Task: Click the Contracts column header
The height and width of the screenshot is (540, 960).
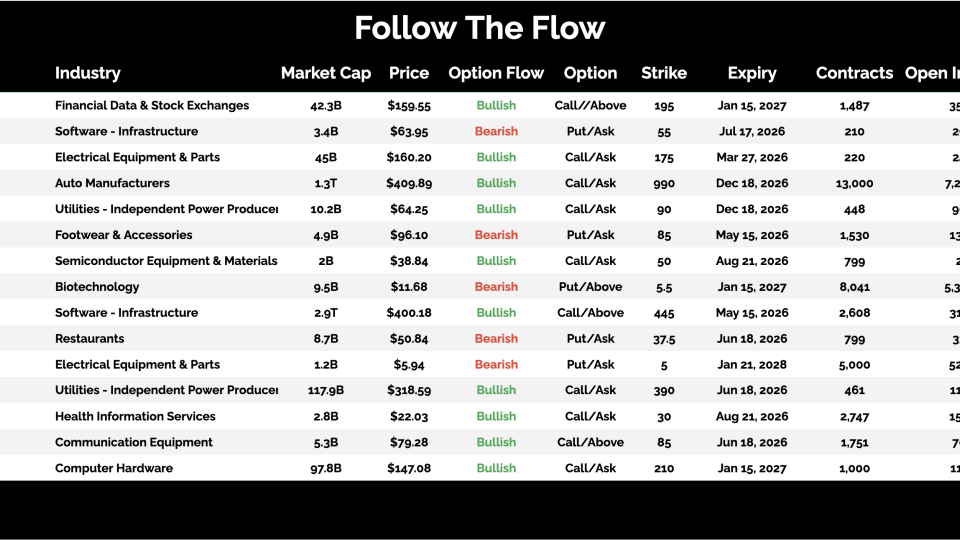Action: 854,73
